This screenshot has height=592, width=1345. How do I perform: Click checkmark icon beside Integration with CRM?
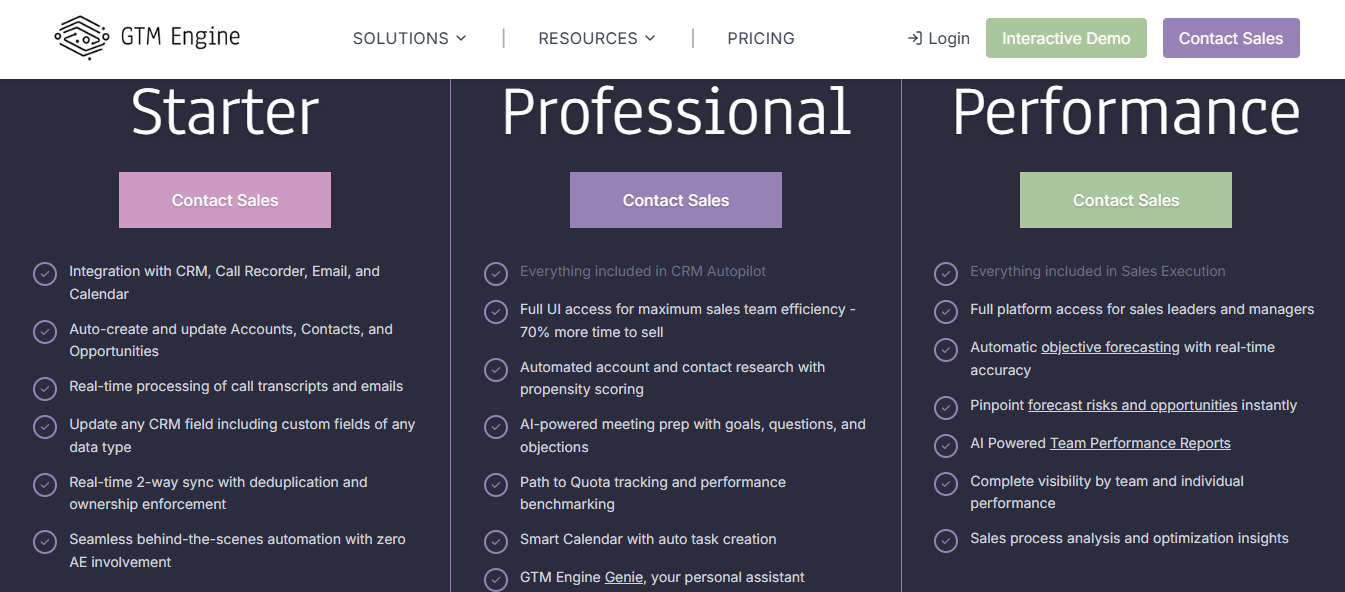45,274
